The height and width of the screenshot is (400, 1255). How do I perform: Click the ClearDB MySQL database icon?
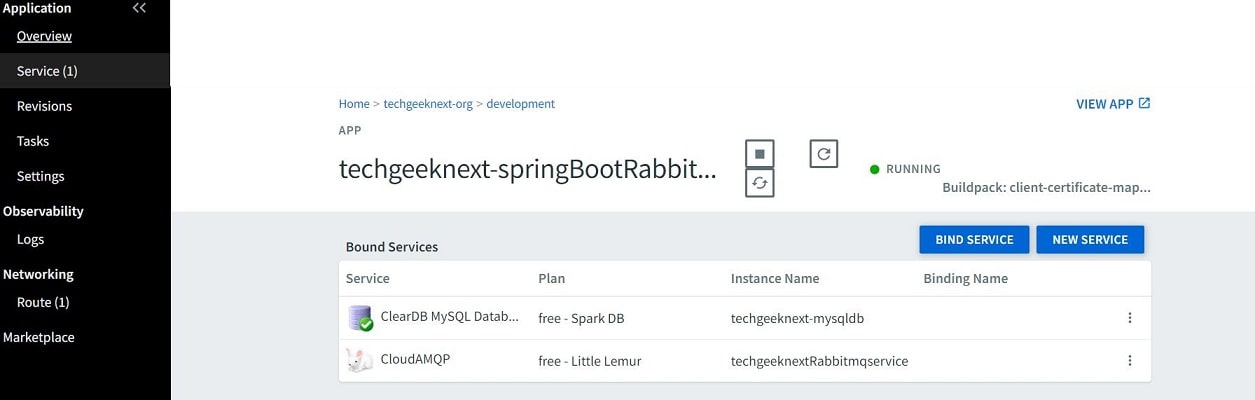pos(360,318)
